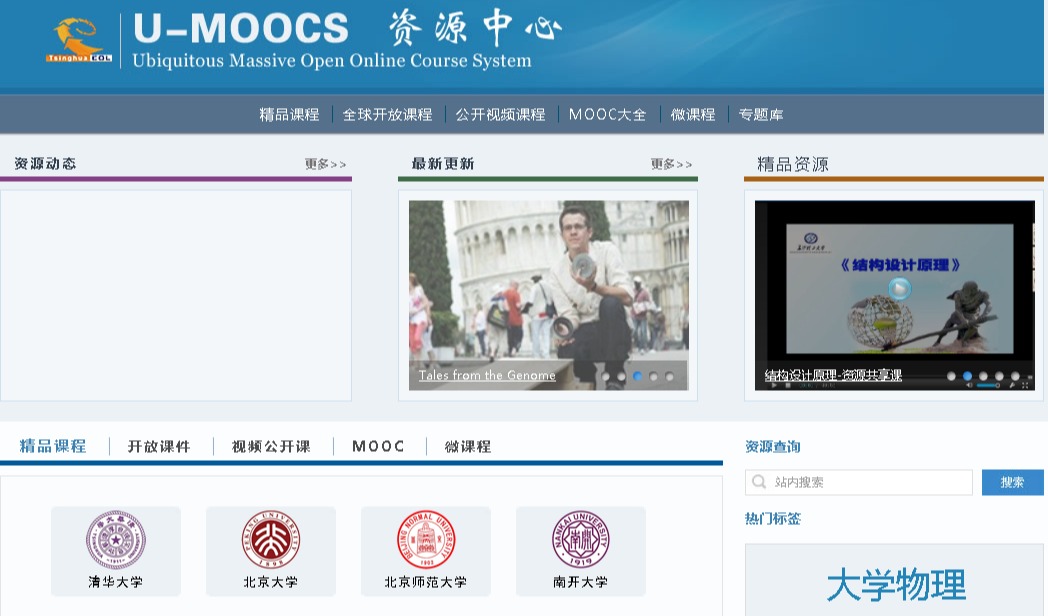Switch to the 视频公开课 tab
Image resolution: width=1048 pixels, height=616 pixels.
coord(271,447)
